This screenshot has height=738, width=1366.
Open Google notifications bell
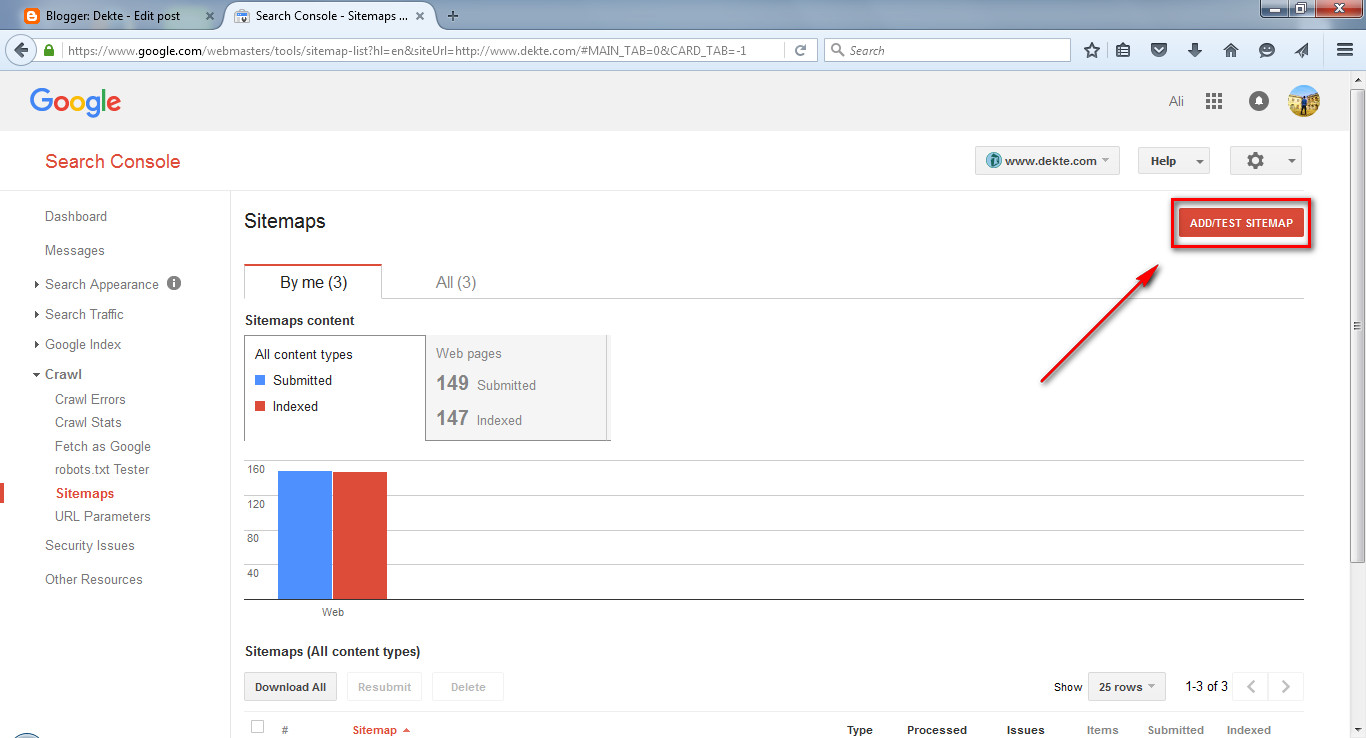[1259, 101]
